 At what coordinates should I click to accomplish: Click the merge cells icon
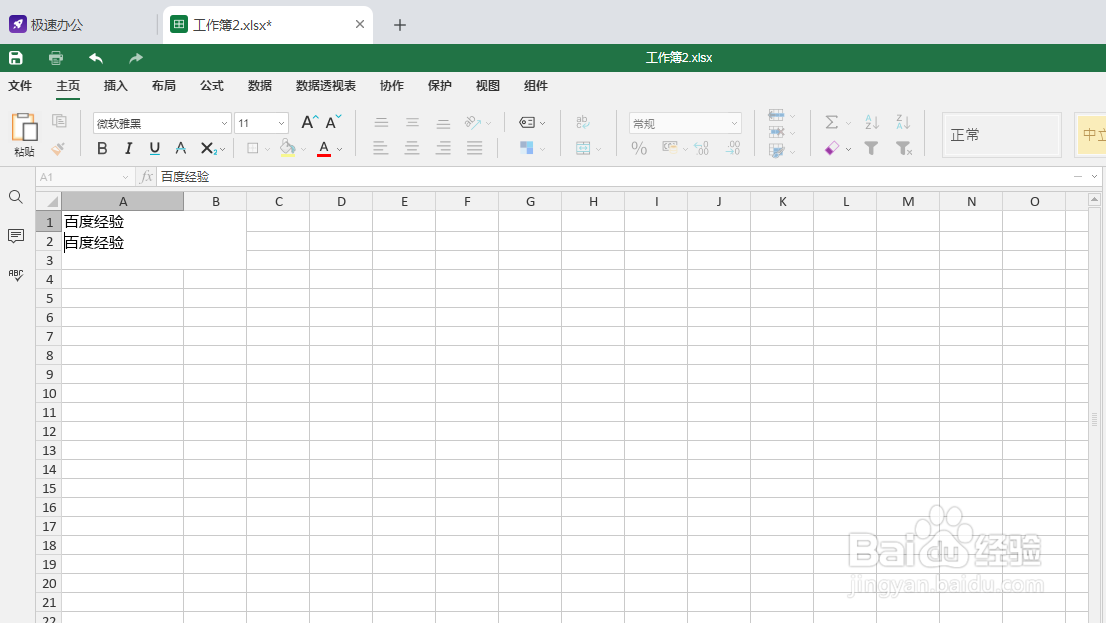tap(583, 148)
